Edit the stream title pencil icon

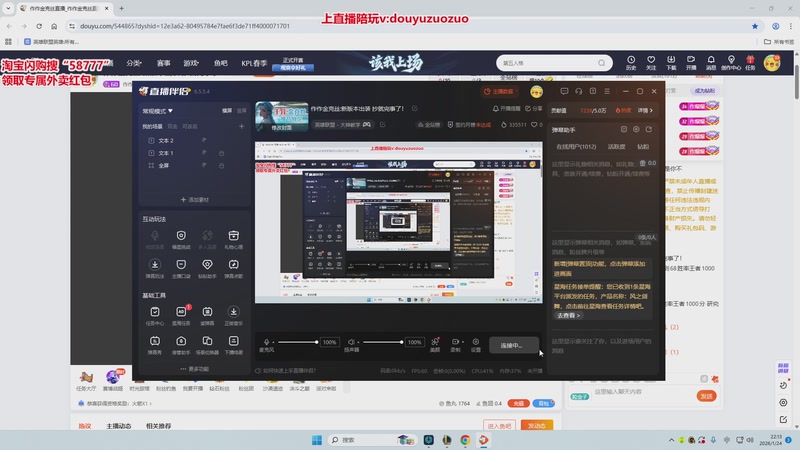[x=415, y=108]
